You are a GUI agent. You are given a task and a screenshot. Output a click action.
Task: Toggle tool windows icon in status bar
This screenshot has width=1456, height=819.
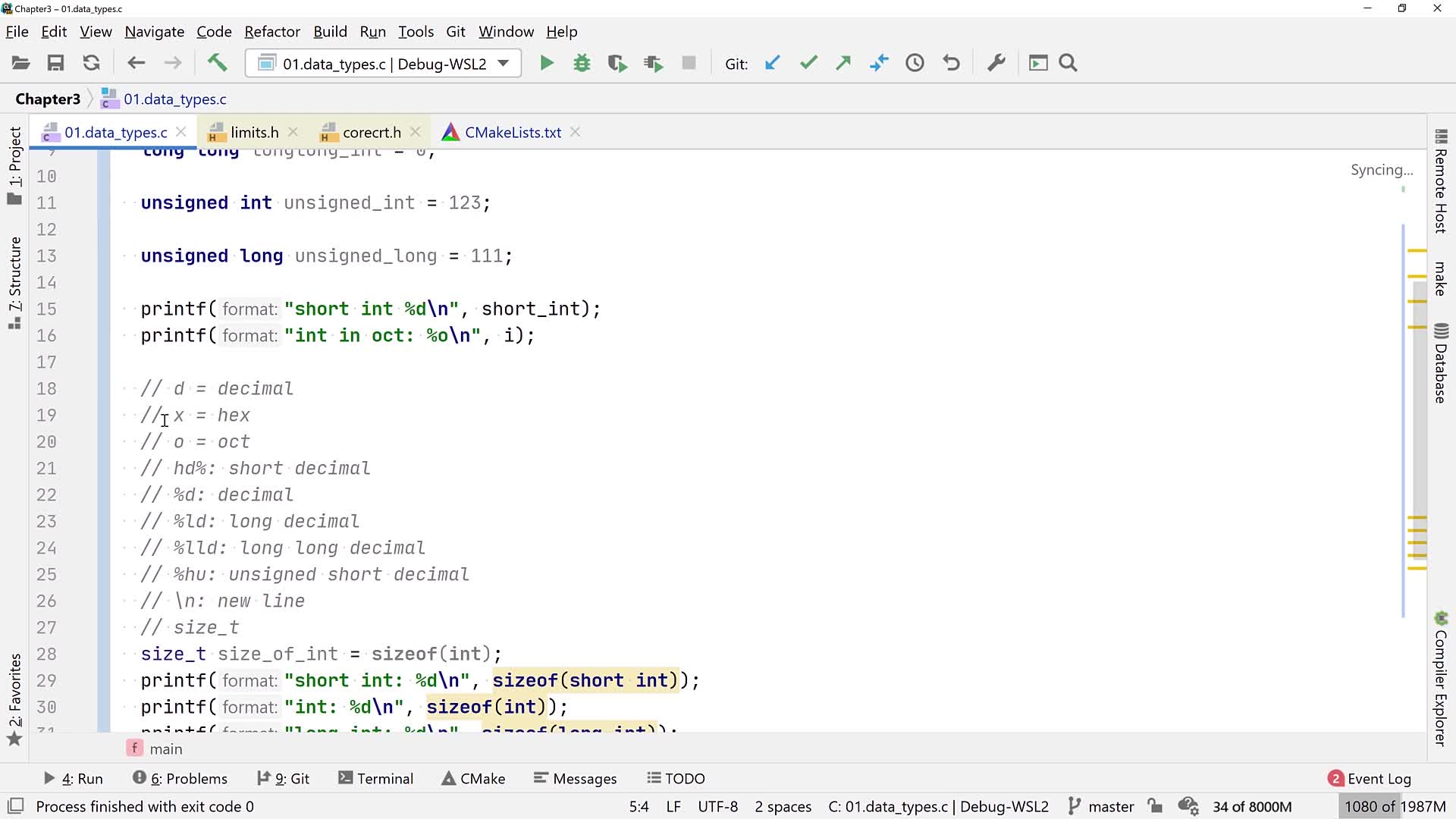point(15,806)
